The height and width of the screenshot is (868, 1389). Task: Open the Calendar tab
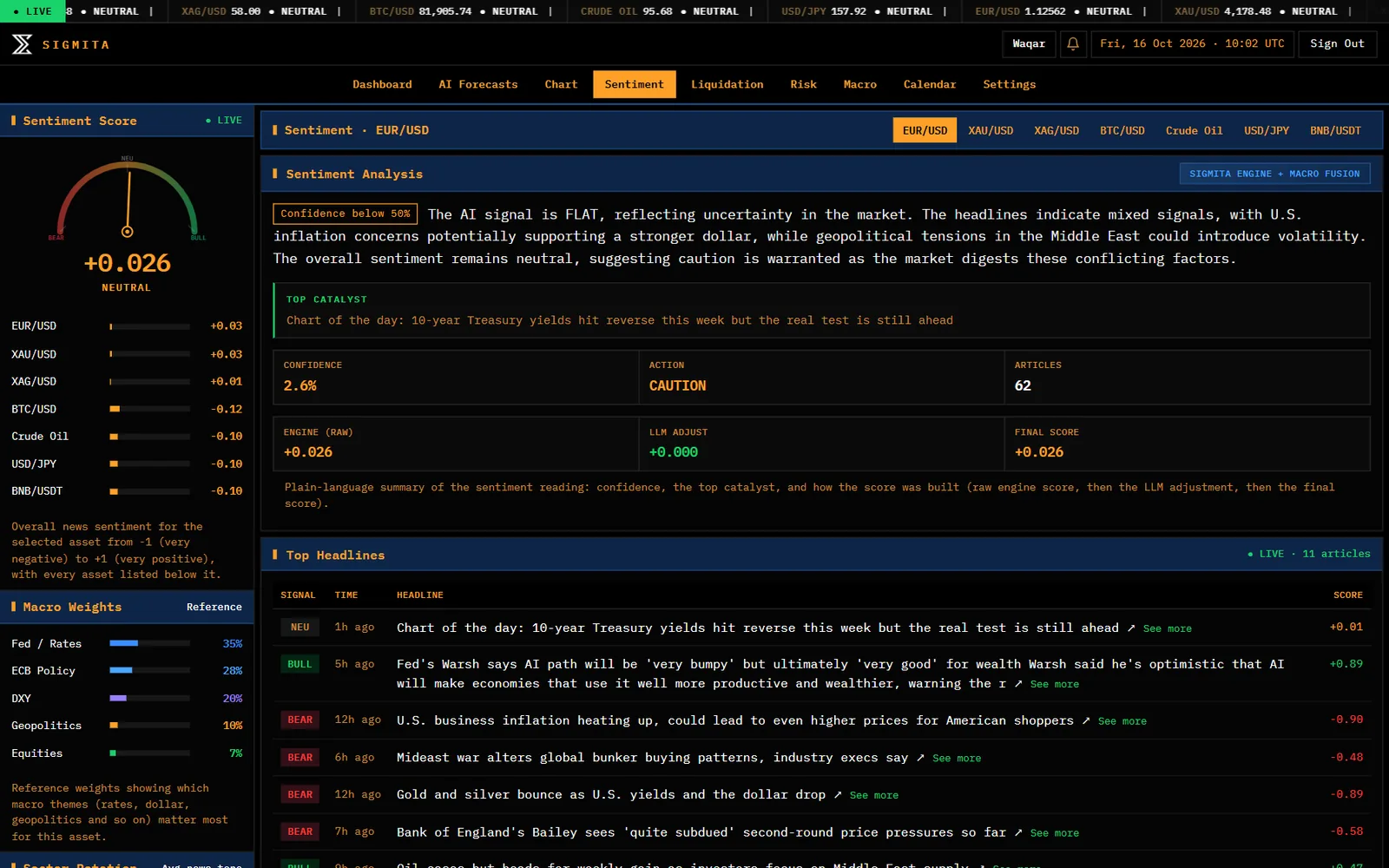930,84
